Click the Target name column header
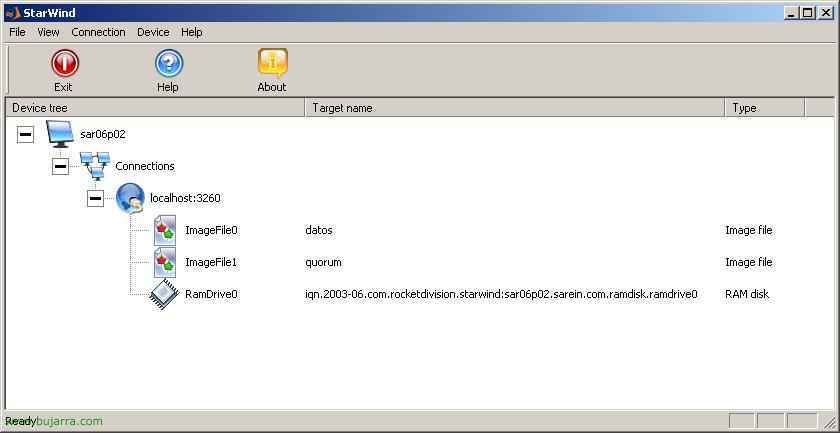The width and height of the screenshot is (840, 433). 515,108
